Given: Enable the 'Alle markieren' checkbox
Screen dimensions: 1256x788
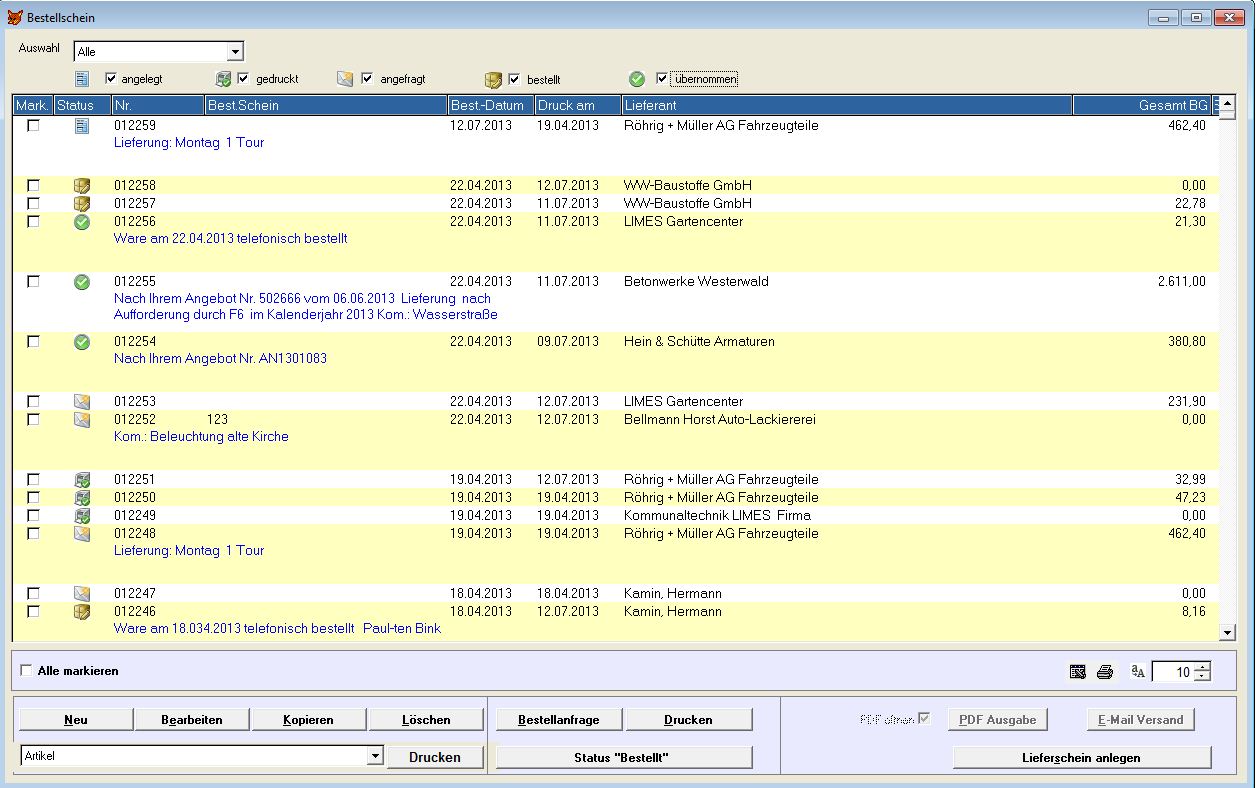Looking at the screenshot, I should coord(26,671).
